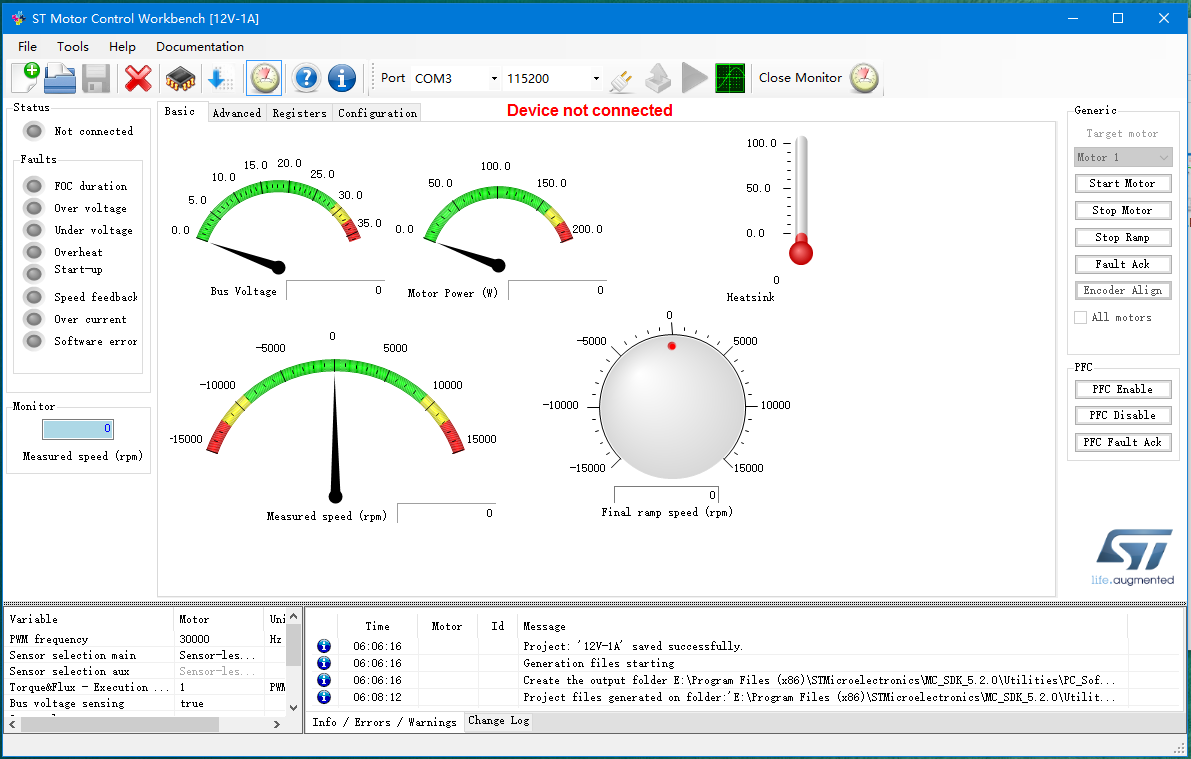
Task: Select the PWM frequency variable row
Action: coord(146,640)
